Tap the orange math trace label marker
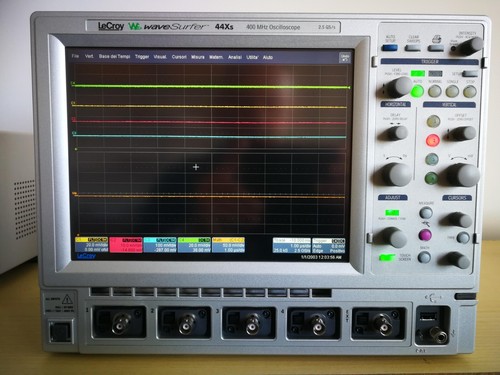The width and height of the screenshot is (500, 375). [x=75, y=193]
